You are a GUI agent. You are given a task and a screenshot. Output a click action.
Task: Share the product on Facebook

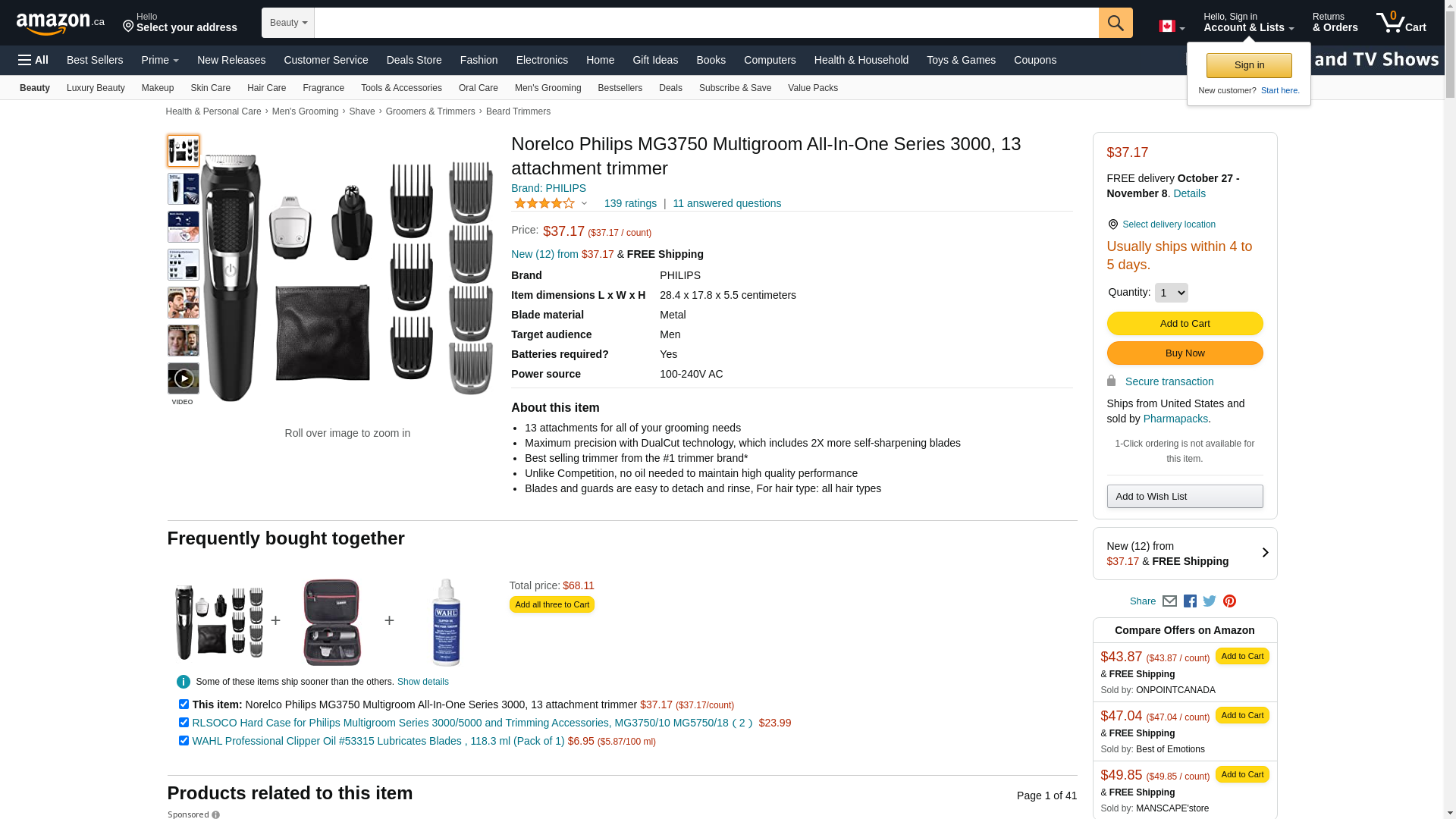[1190, 601]
